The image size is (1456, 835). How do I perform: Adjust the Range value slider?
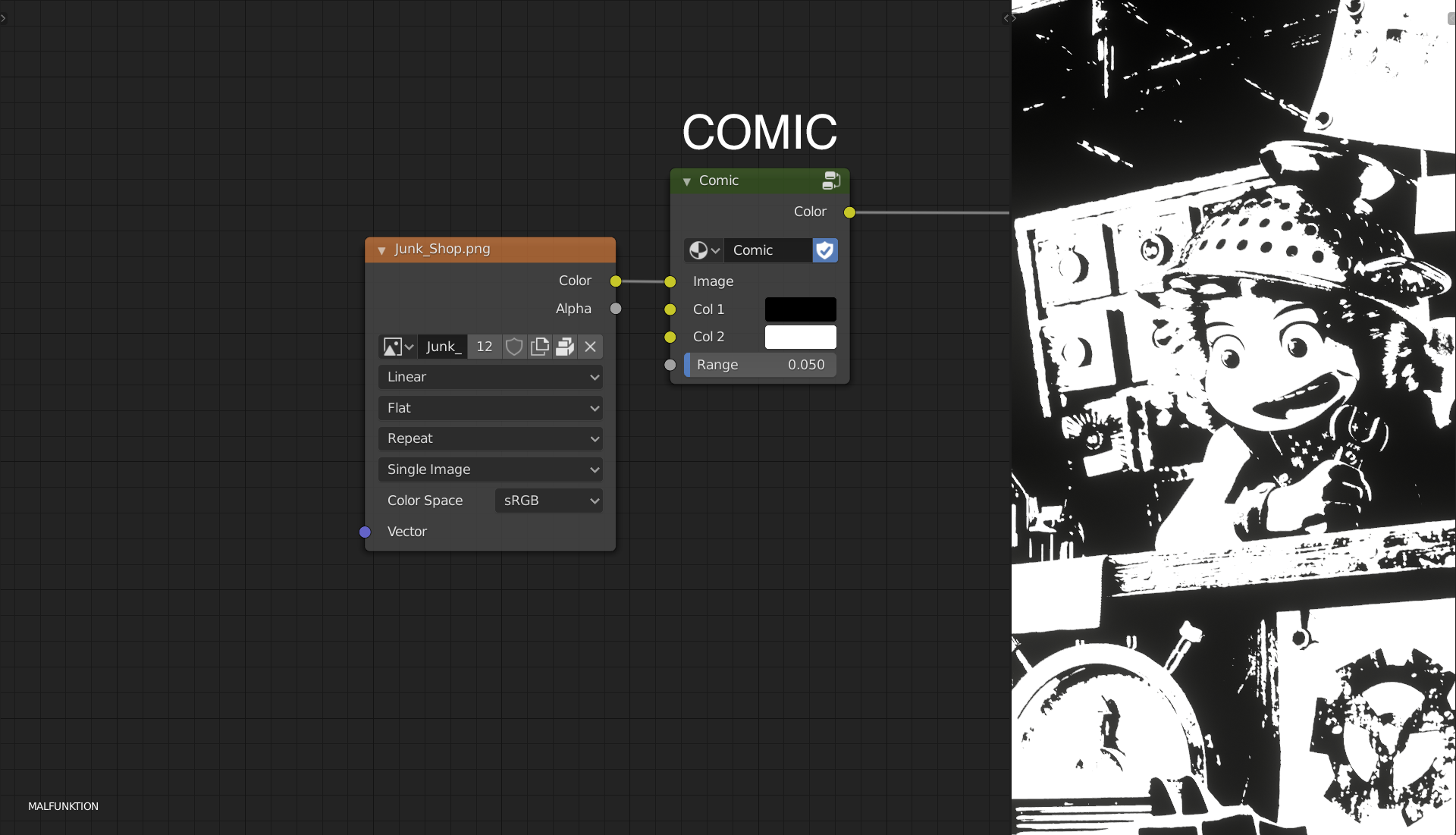760,365
